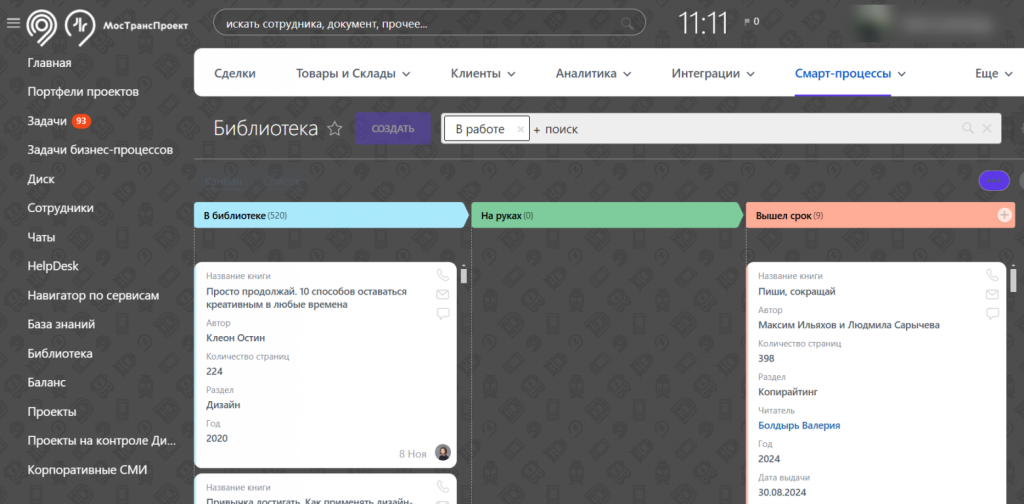The width and height of the screenshot is (1024, 504).
Task: Click the phone icon on Клеон Остин card
Action: click(x=443, y=275)
